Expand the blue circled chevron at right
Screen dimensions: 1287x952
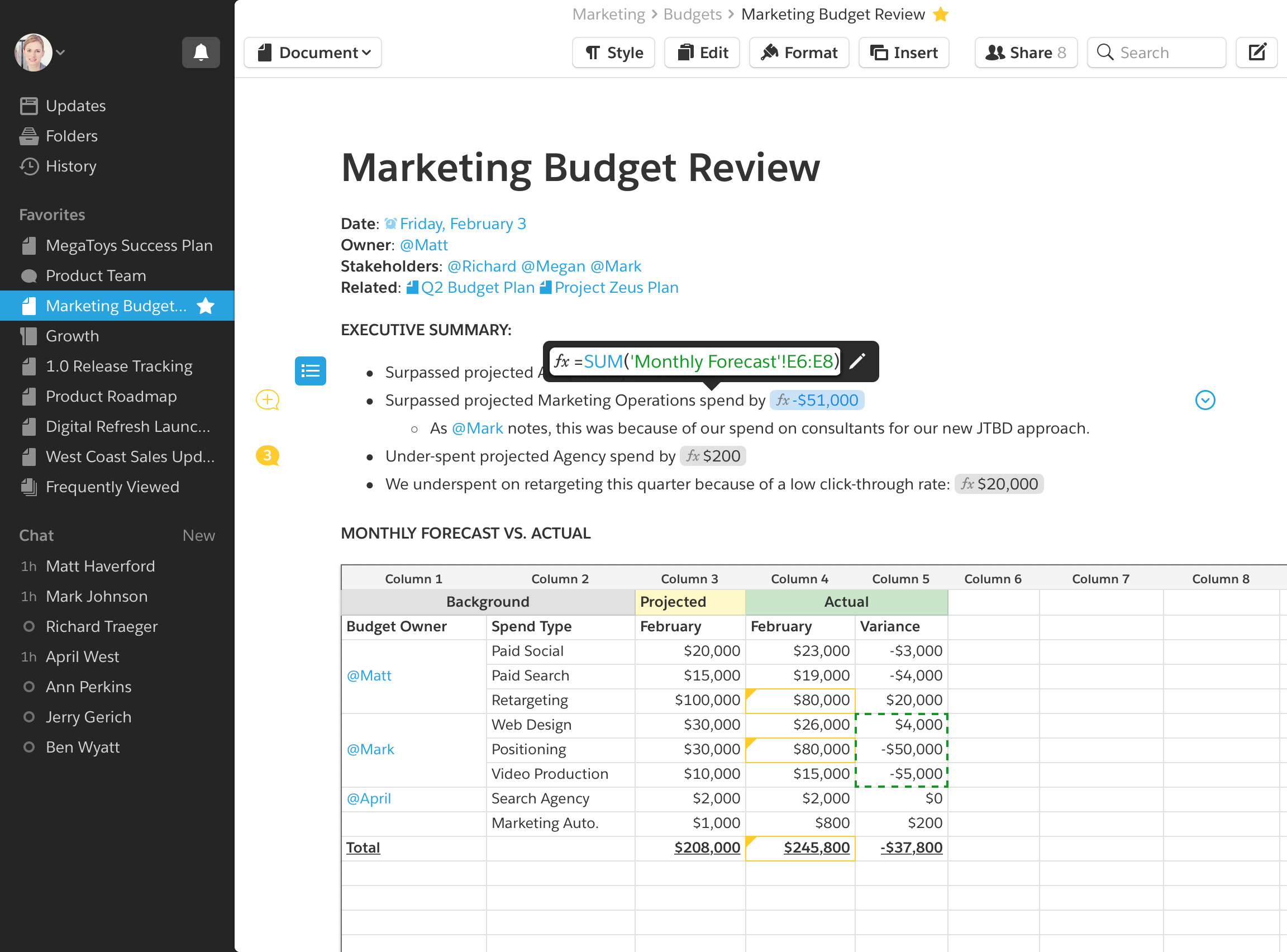(x=1205, y=400)
